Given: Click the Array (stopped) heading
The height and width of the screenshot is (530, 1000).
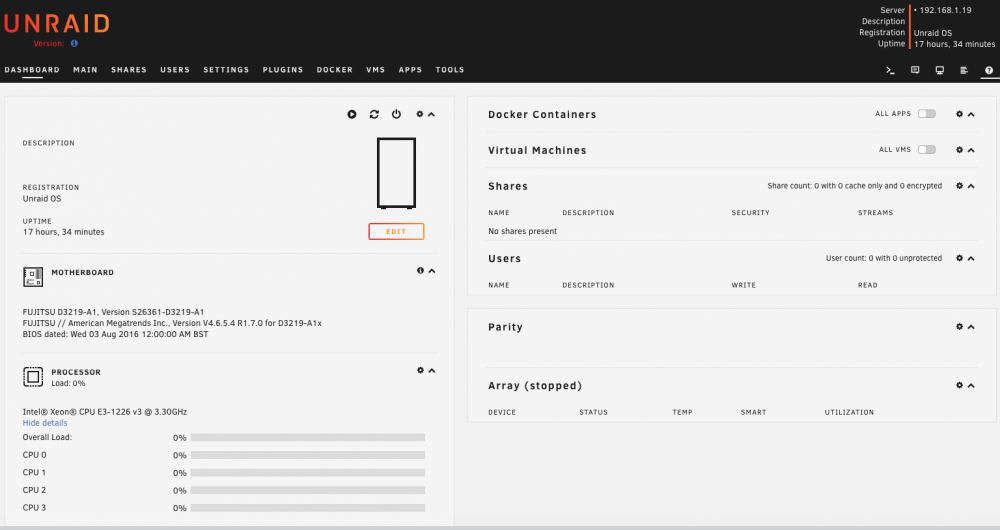Looking at the screenshot, I should click(x=535, y=386).
